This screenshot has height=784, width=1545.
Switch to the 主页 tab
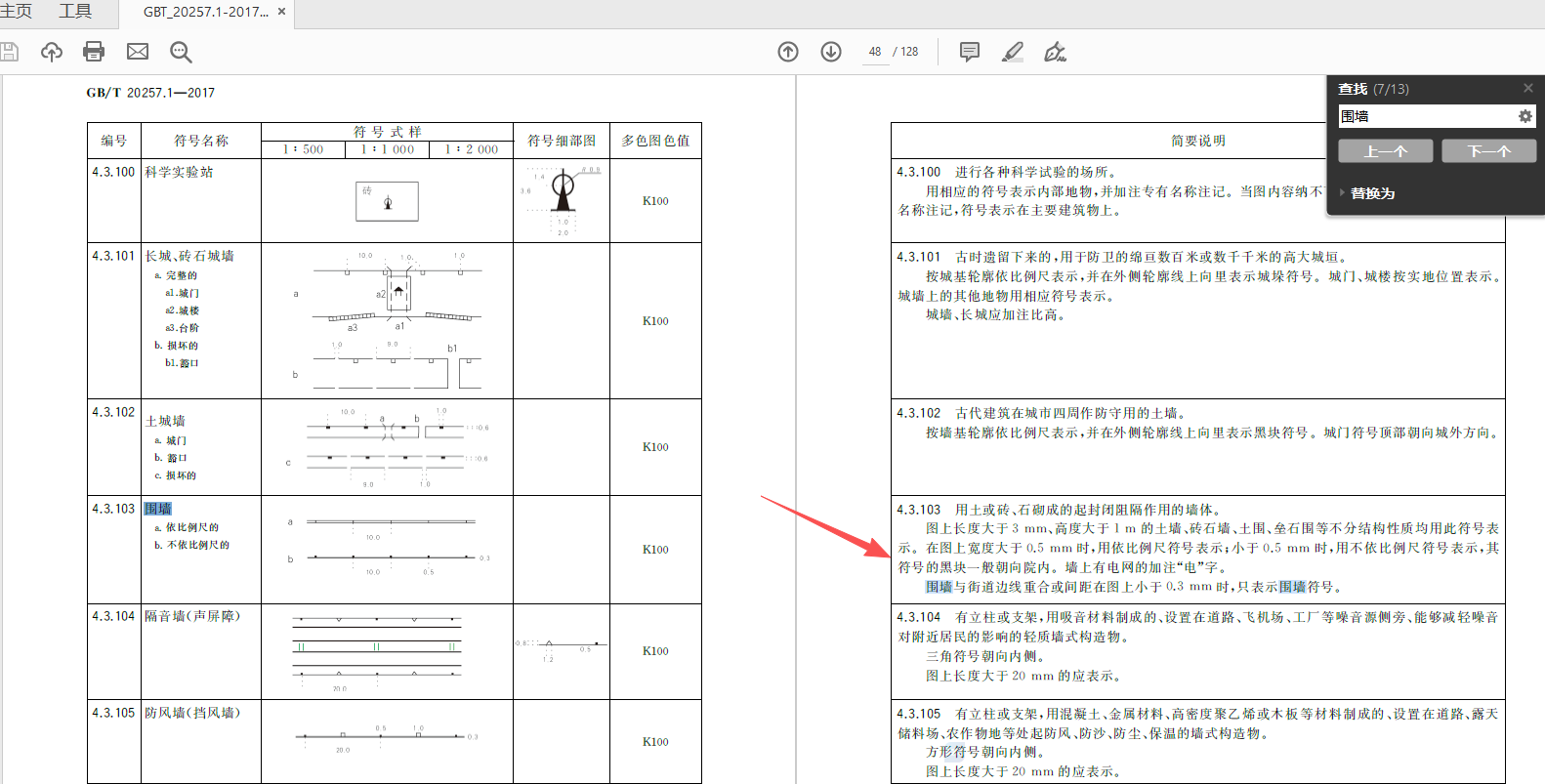click(16, 11)
